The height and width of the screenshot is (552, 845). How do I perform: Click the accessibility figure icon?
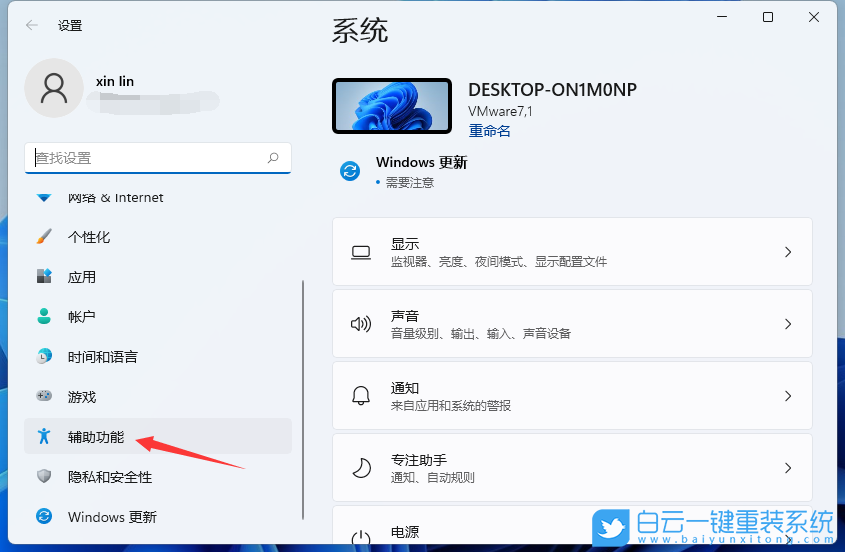(x=44, y=436)
